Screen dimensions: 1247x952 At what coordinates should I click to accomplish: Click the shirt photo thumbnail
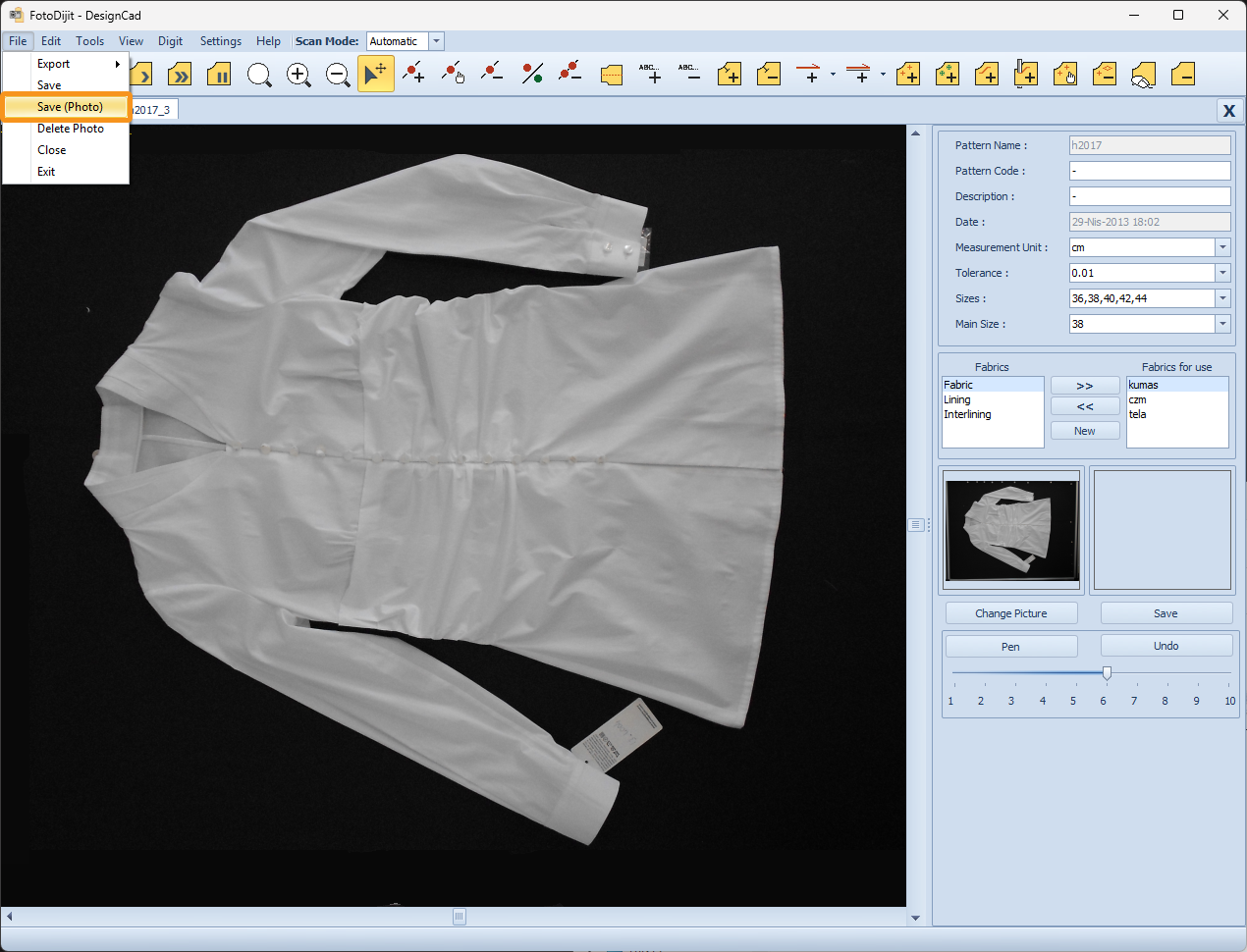click(1011, 530)
